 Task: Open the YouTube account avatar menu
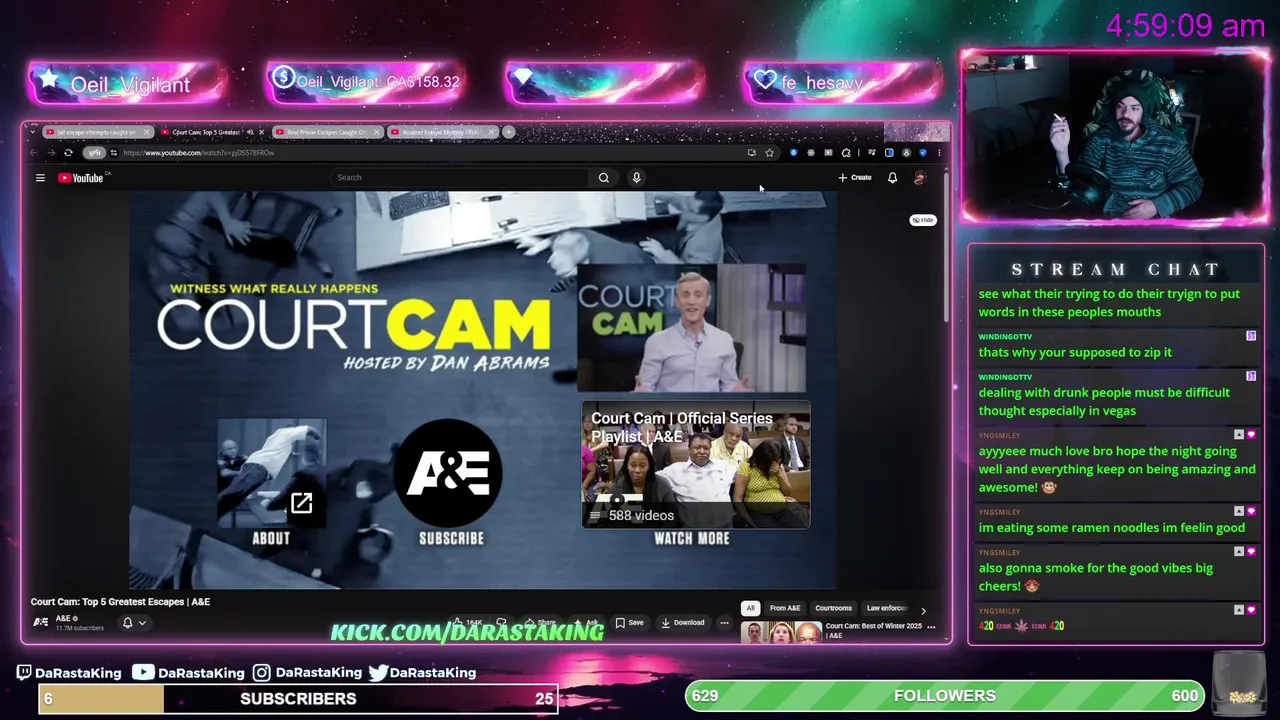[920, 178]
